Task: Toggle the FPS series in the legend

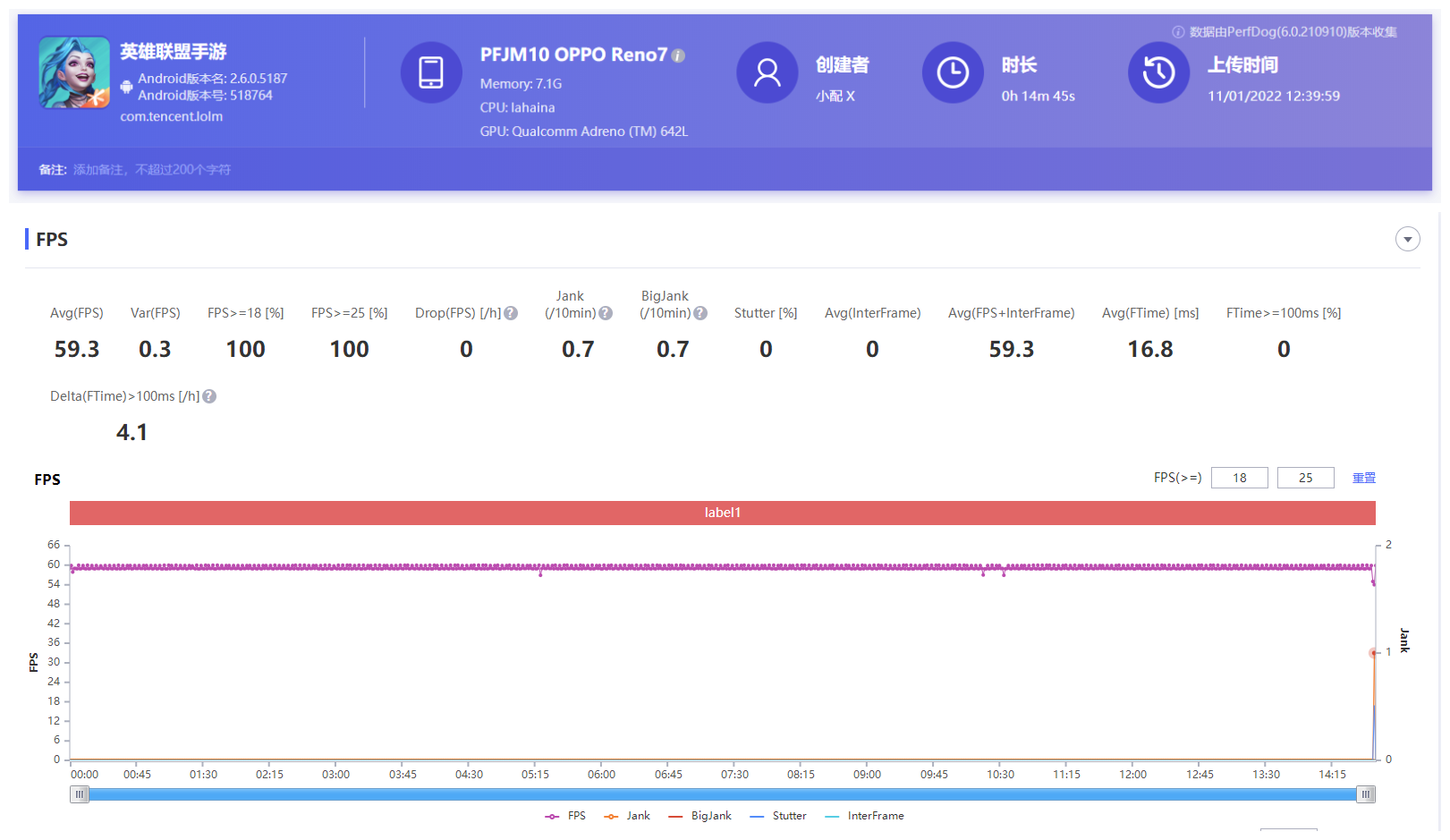Action: 565,816
